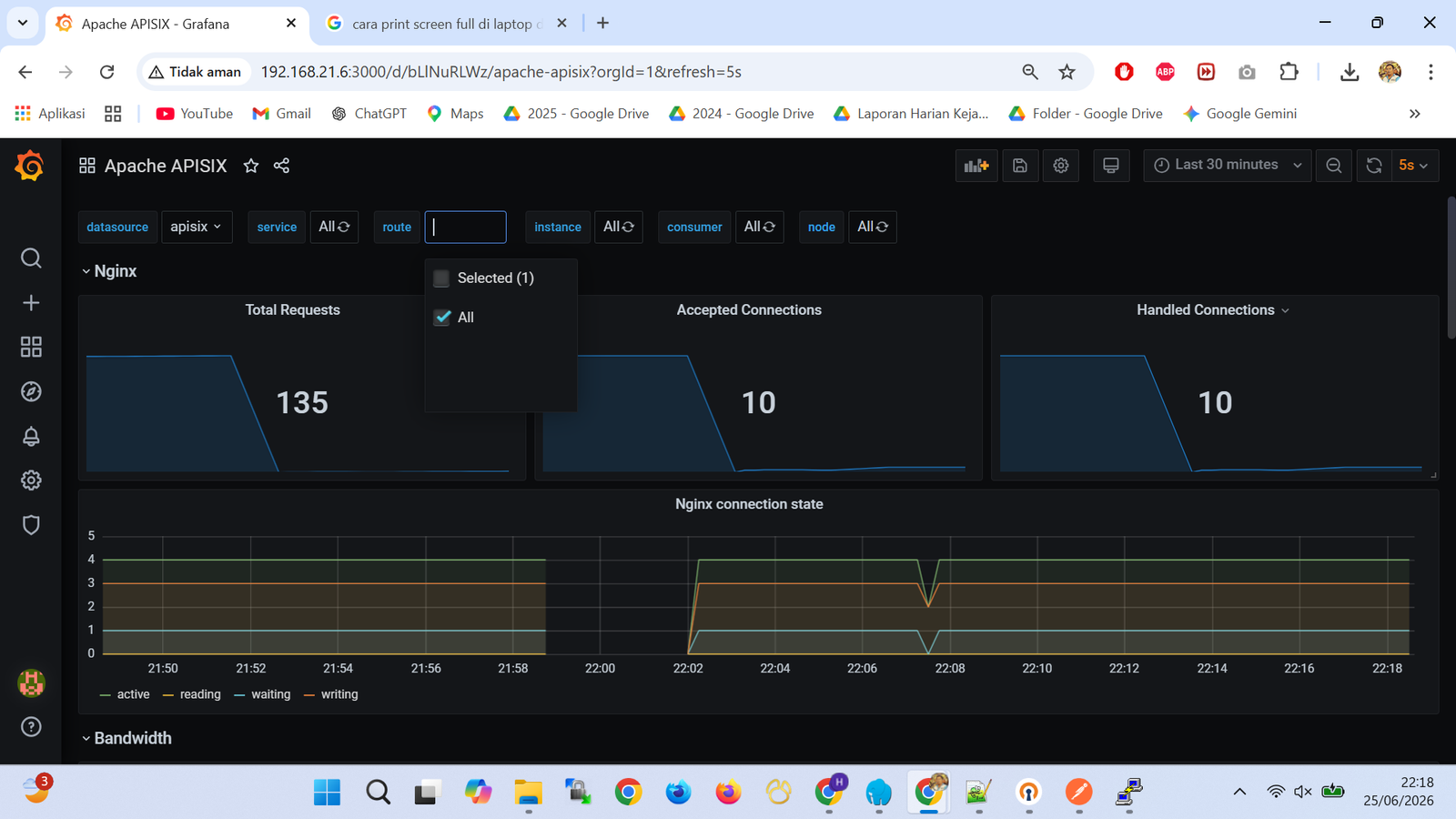The height and width of the screenshot is (819, 1456).
Task: Open Dashboards from the Grafana sidebar
Action: click(x=31, y=347)
